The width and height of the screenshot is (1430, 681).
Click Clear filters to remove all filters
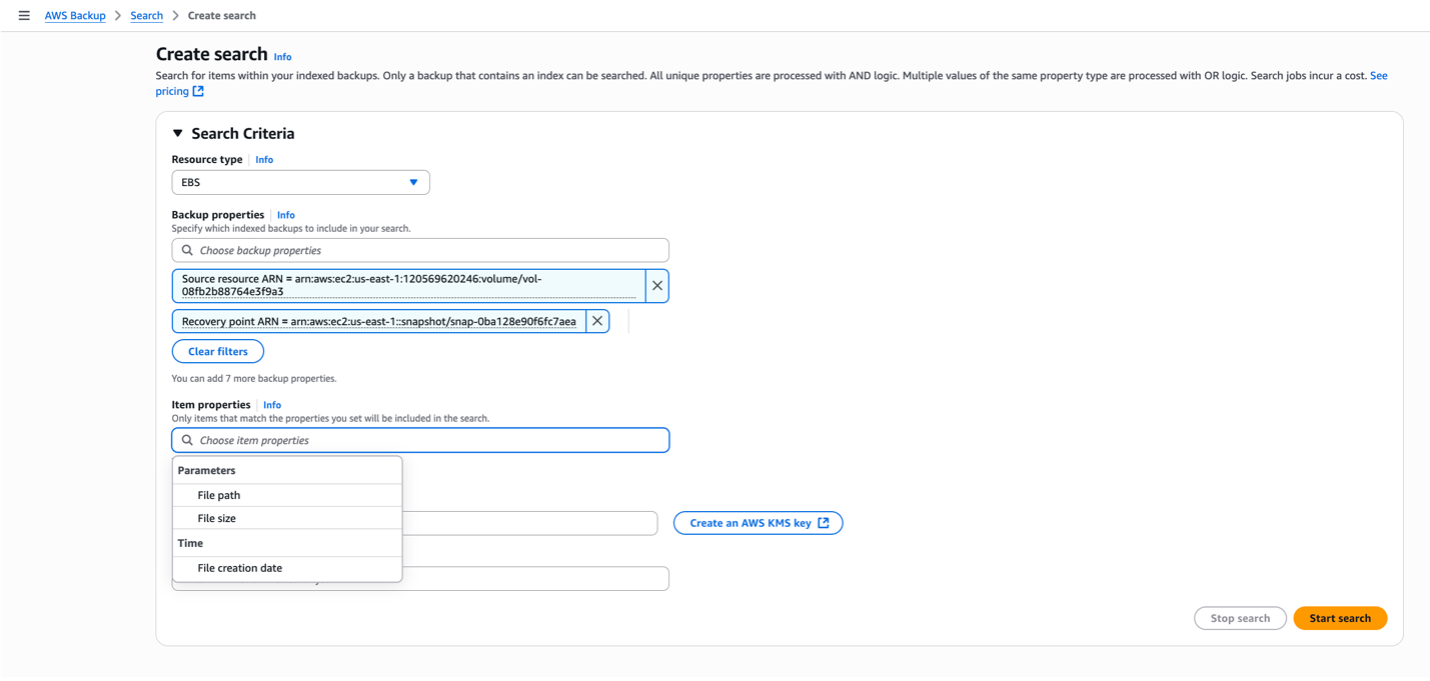click(x=217, y=351)
